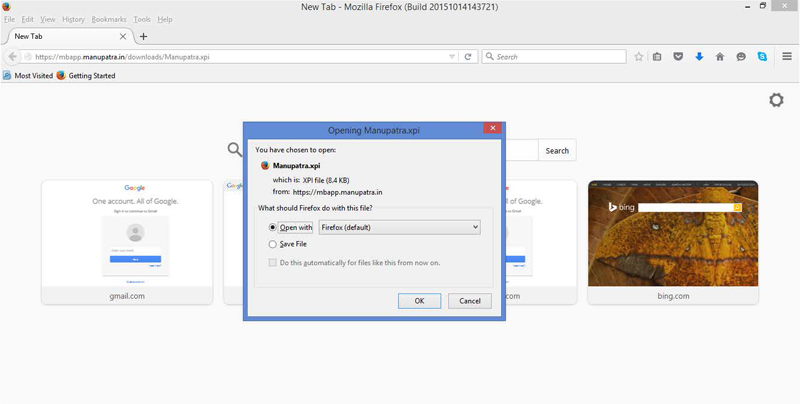Open the new tab page settings gear
This screenshot has width=800, height=404.
pyautogui.click(x=776, y=100)
